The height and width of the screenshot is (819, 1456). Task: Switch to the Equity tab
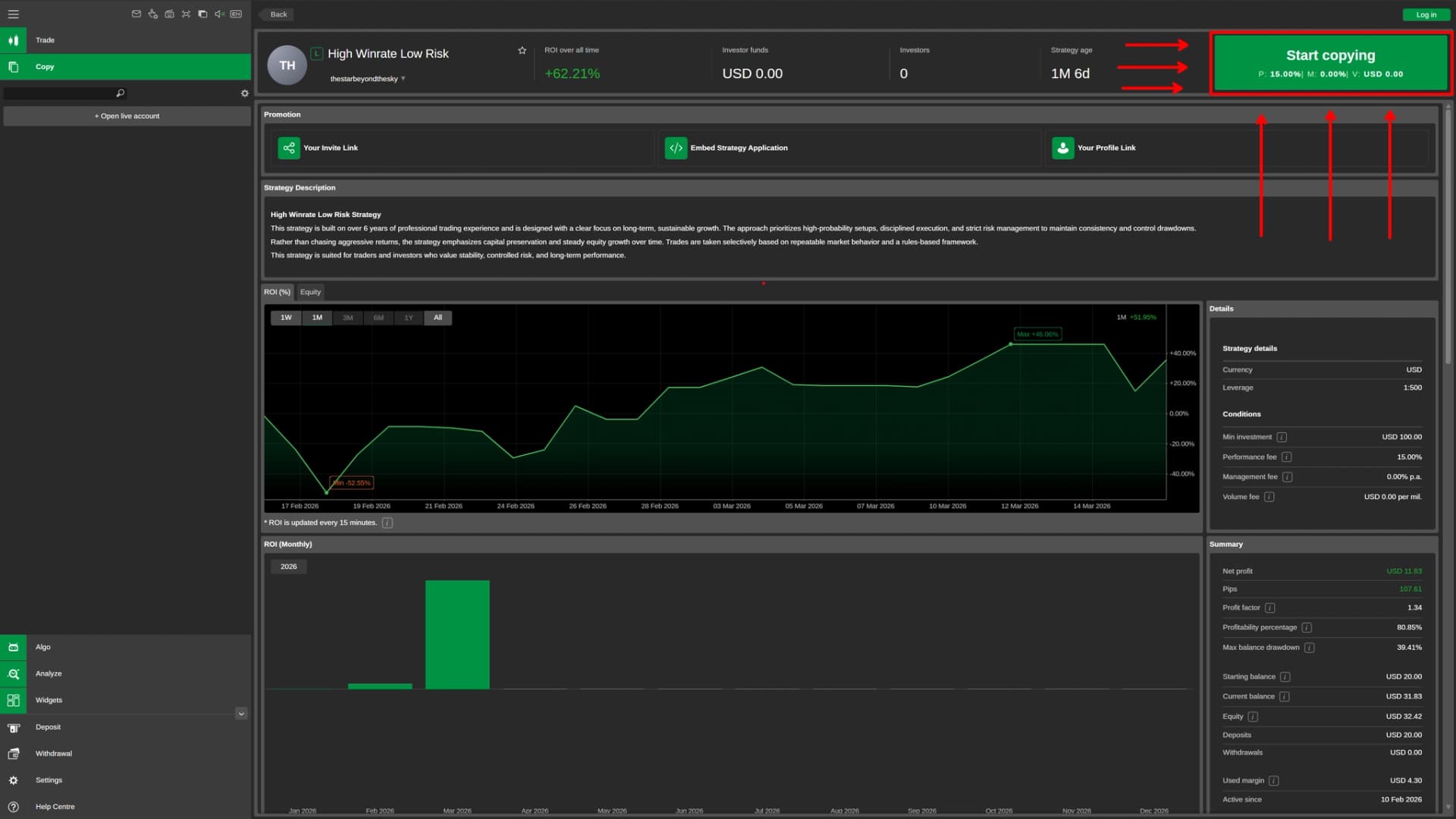[x=310, y=291]
